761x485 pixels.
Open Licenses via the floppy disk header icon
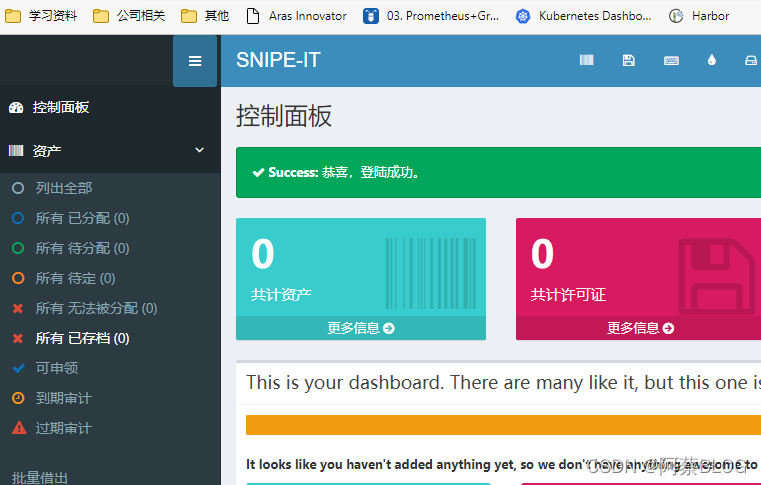tap(629, 60)
